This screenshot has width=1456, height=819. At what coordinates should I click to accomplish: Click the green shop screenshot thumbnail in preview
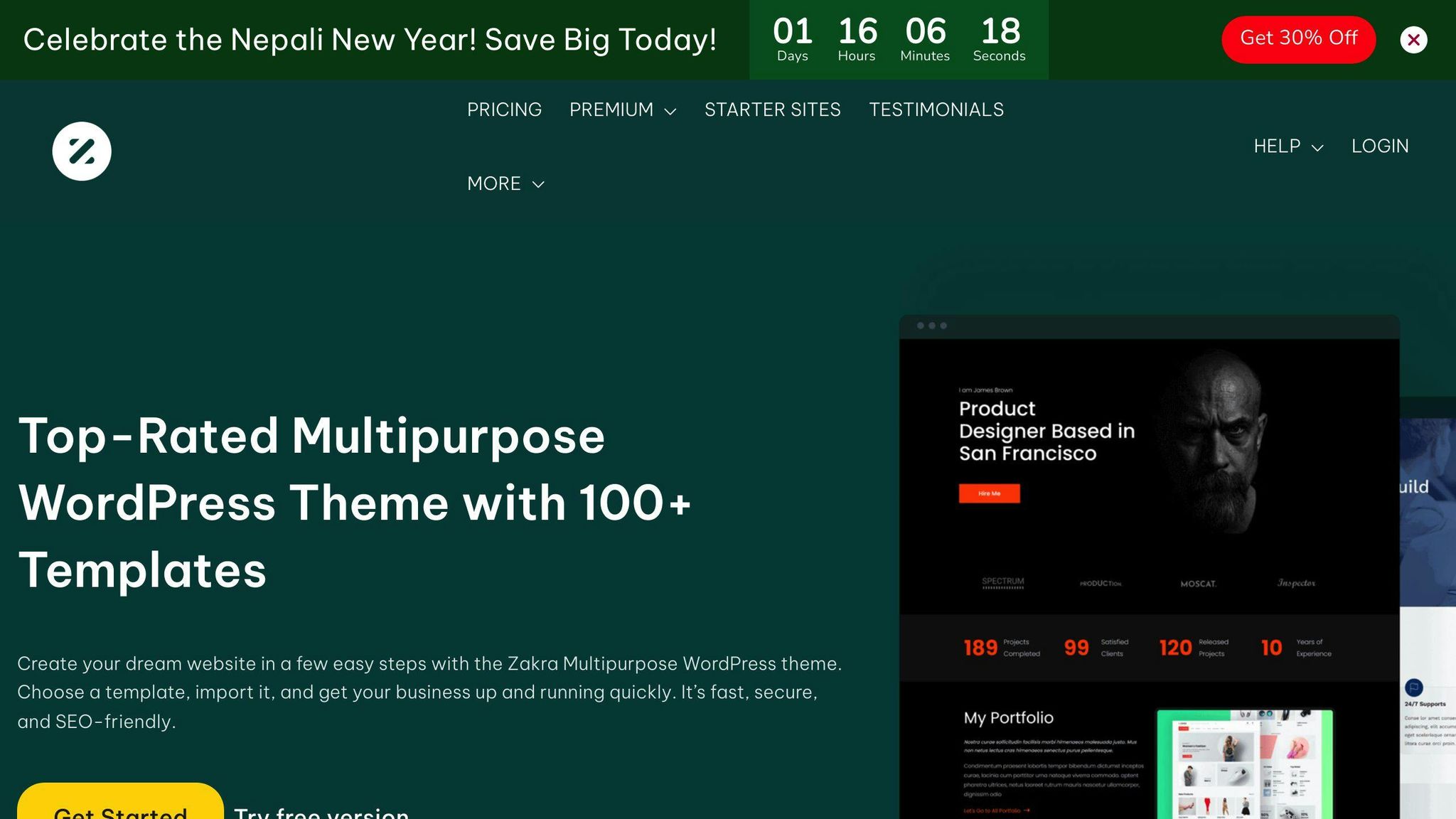(1245, 764)
